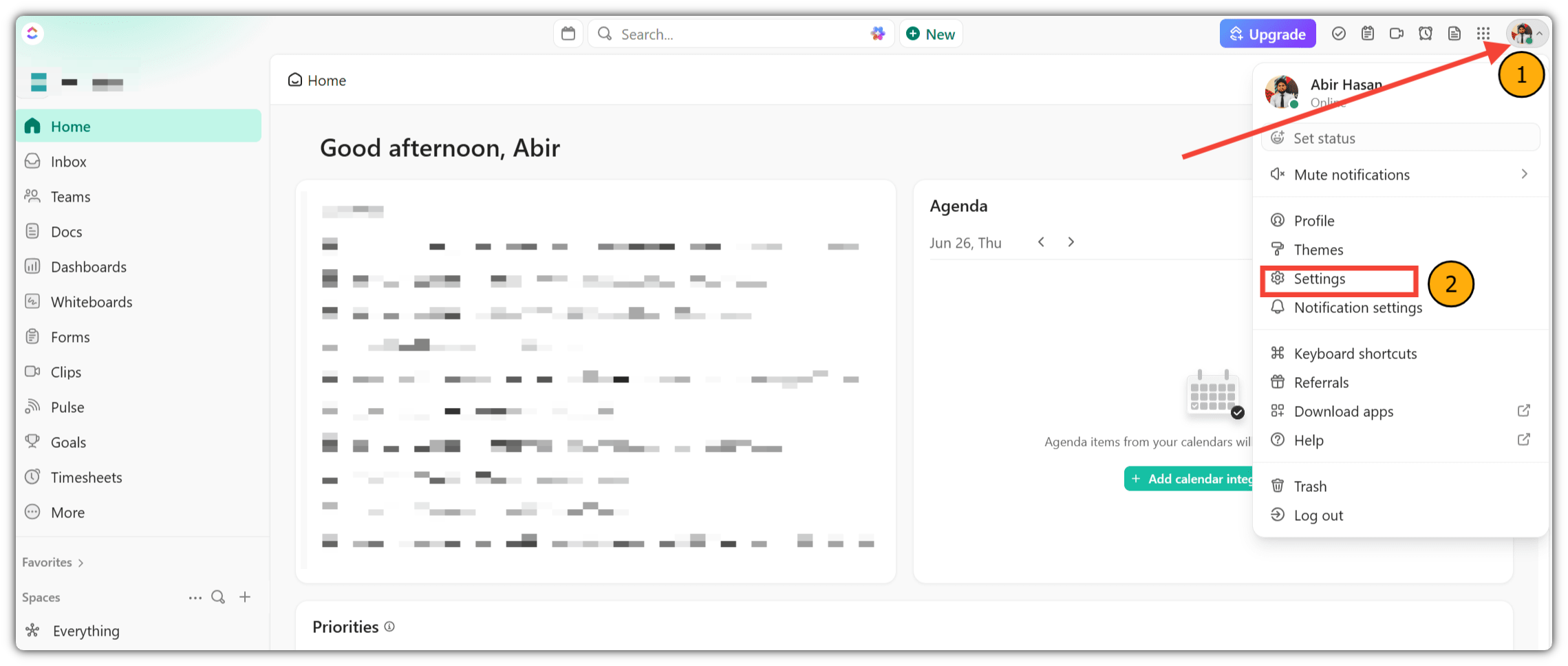Open the calendar icon beside search
Image resolution: width=1568 pixels, height=666 pixels.
point(568,34)
